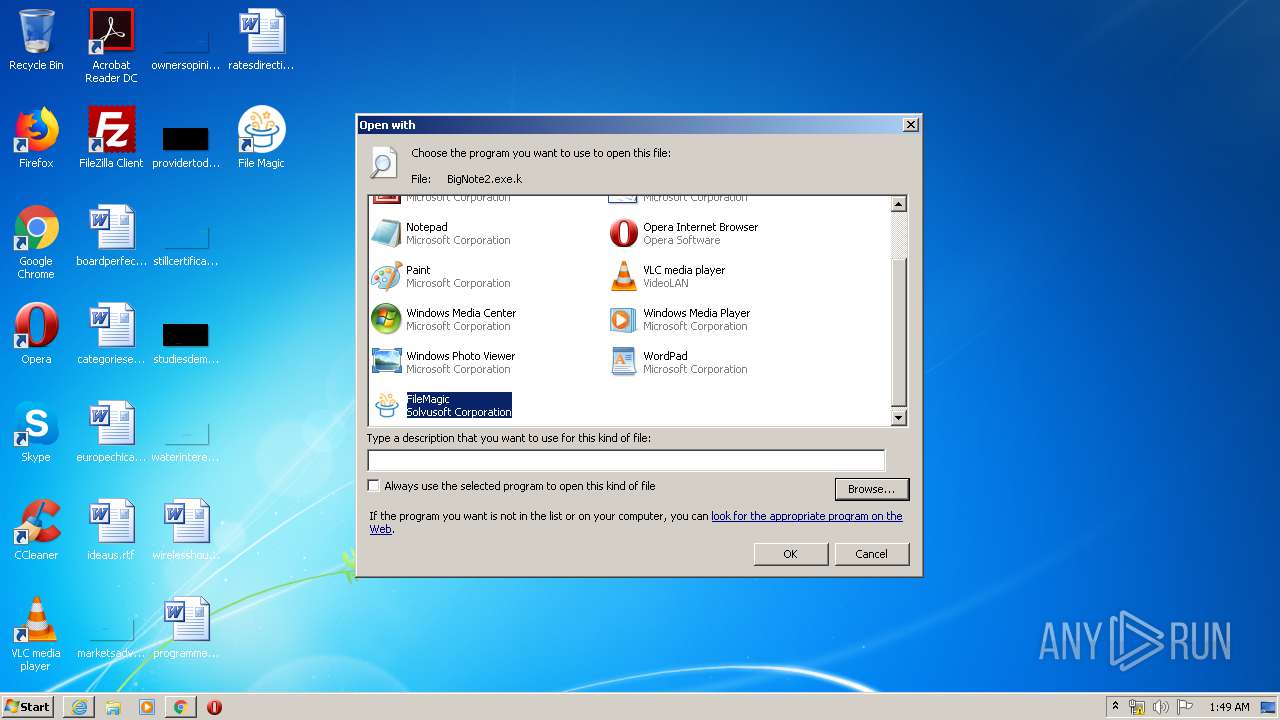Open europechica... document on desktop
The height and width of the screenshot is (720, 1280).
tap(111, 432)
